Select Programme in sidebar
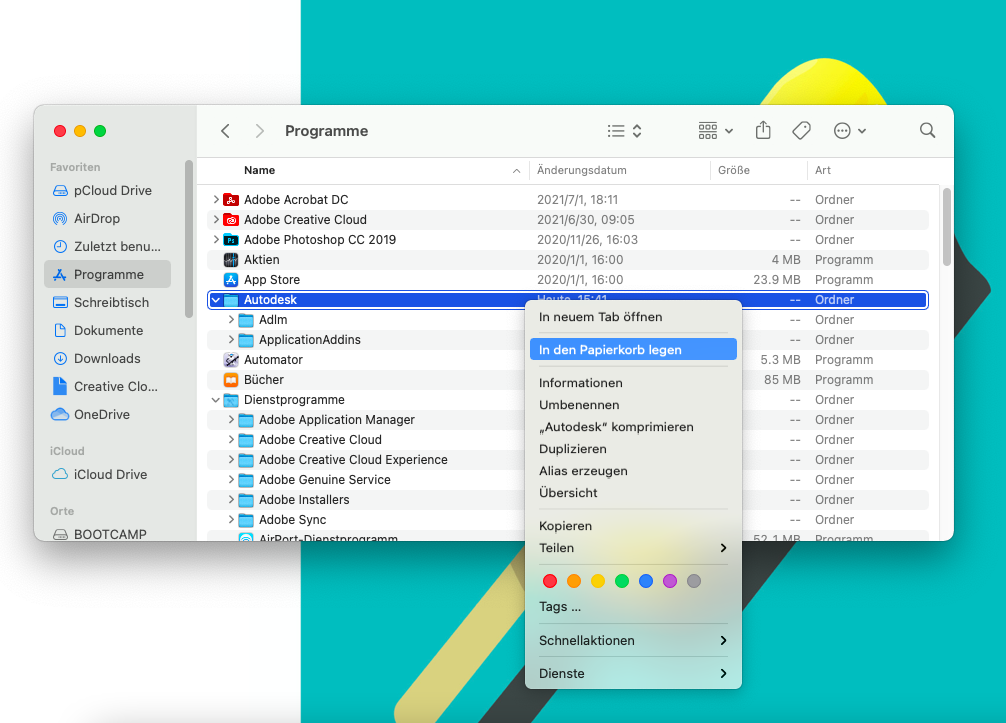Viewport: 1006px width, 723px height. pyautogui.click(x=108, y=275)
